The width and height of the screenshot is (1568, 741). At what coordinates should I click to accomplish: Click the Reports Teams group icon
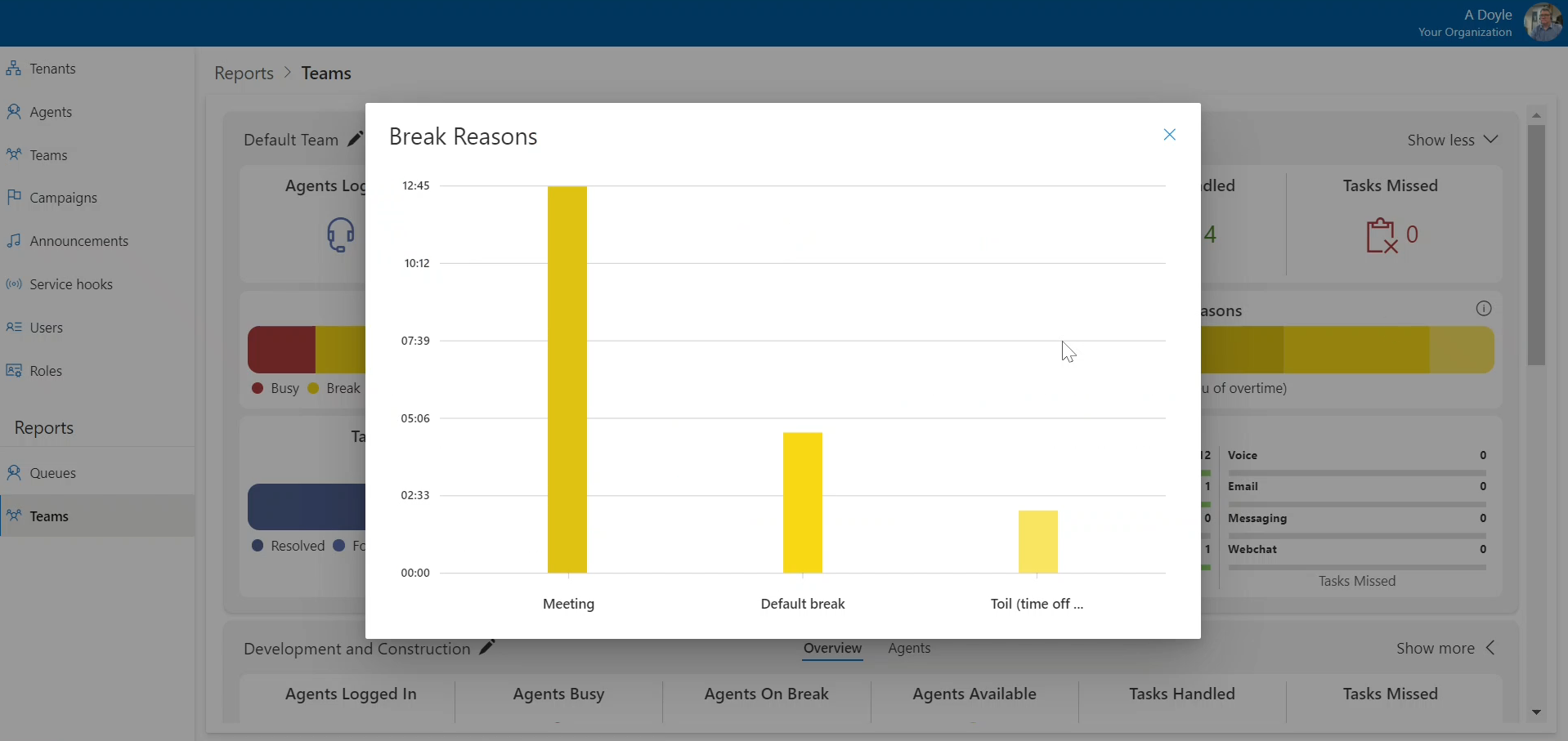pos(14,516)
